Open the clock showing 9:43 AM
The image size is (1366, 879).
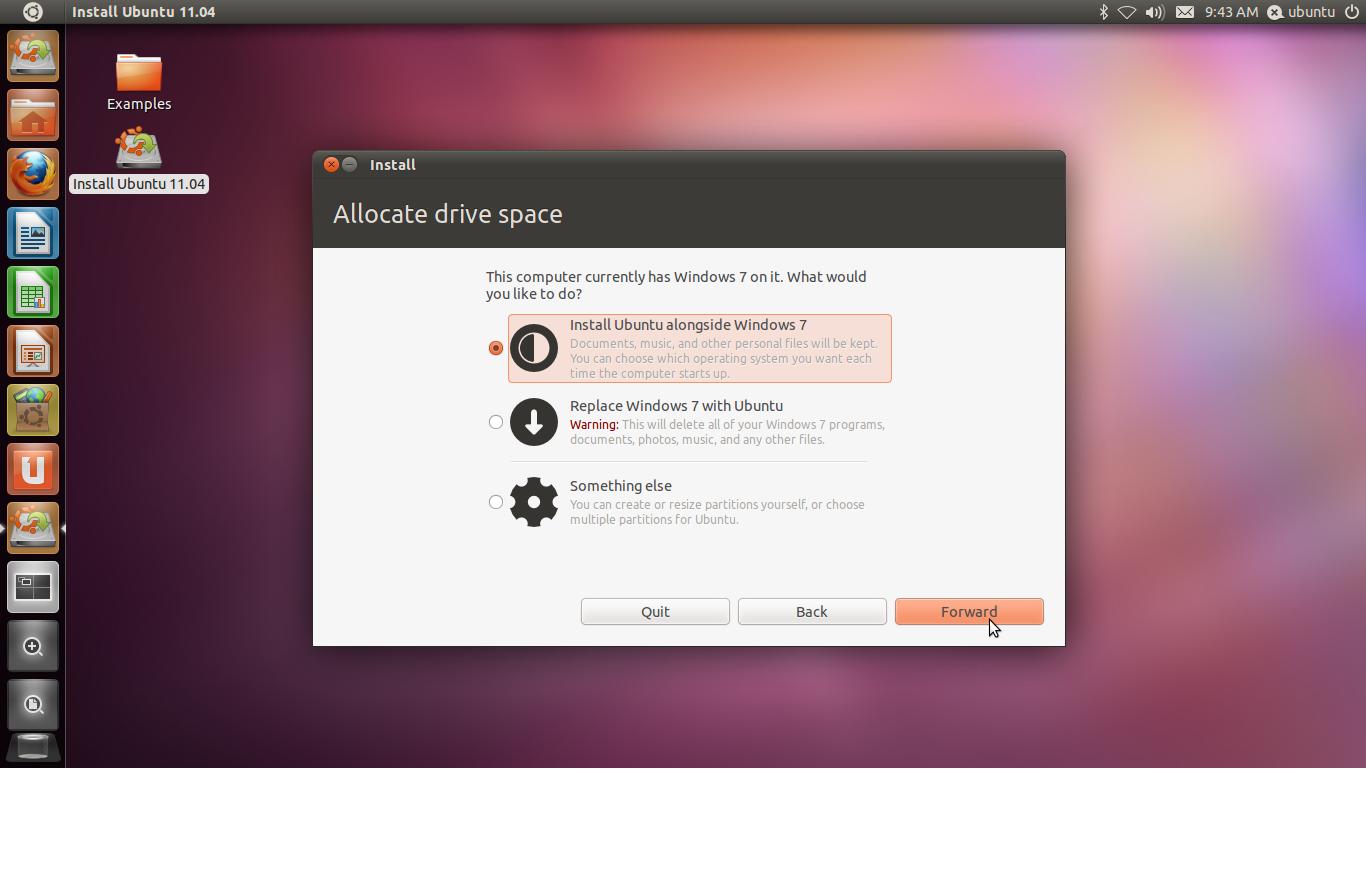[1231, 12]
